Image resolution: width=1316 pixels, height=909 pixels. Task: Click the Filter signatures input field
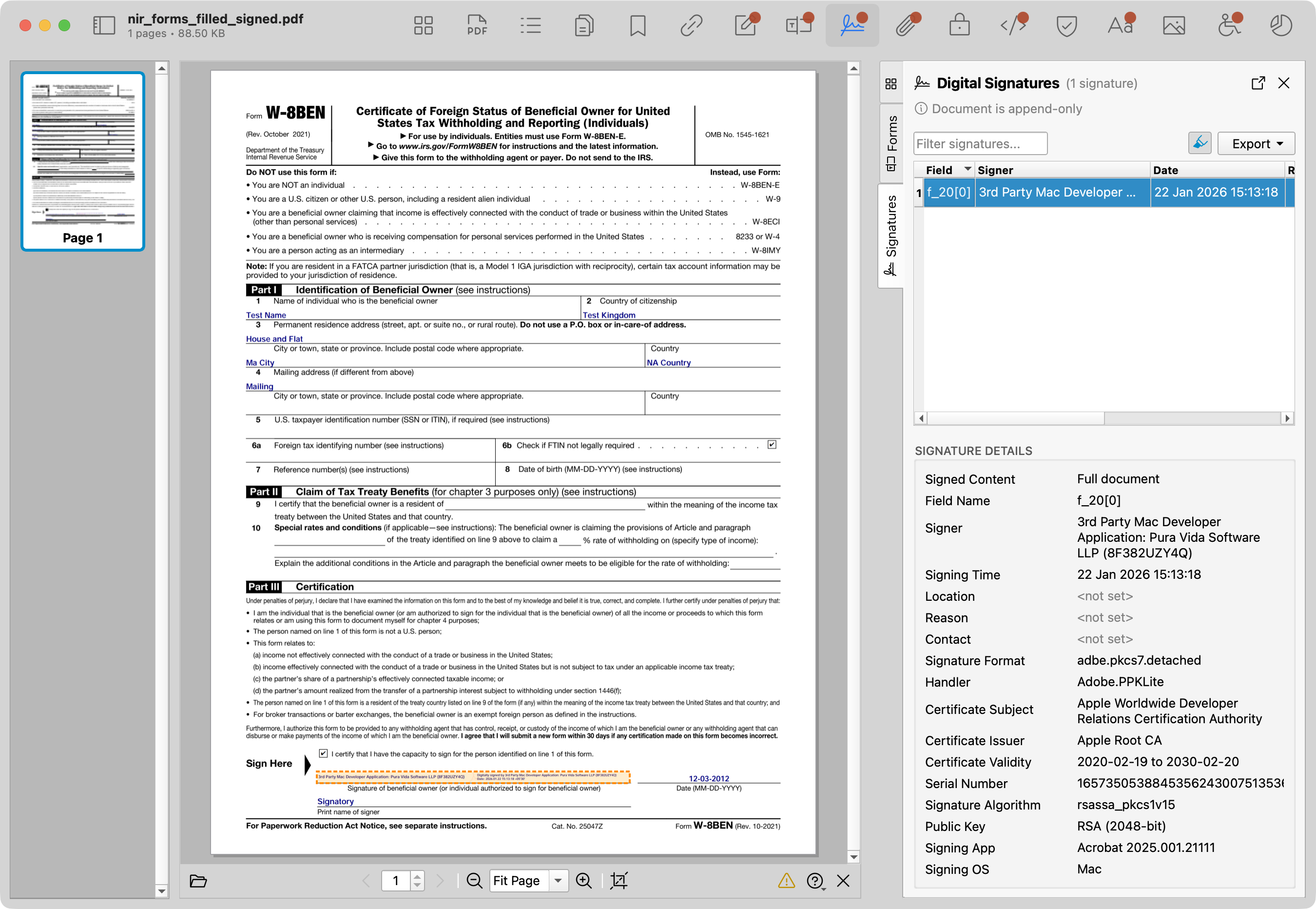coord(980,143)
